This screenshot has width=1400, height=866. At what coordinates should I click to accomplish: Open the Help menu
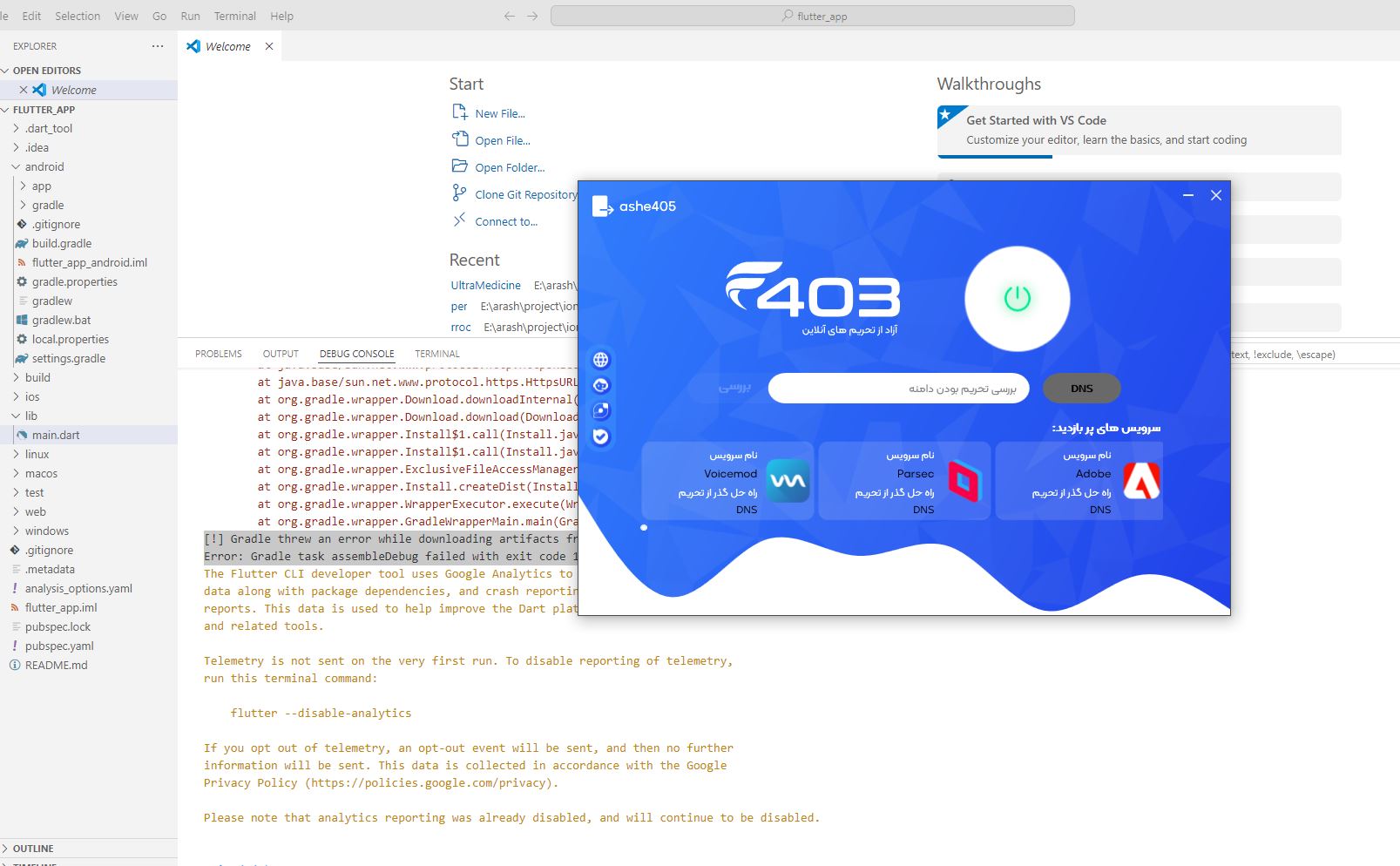click(281, 16)
